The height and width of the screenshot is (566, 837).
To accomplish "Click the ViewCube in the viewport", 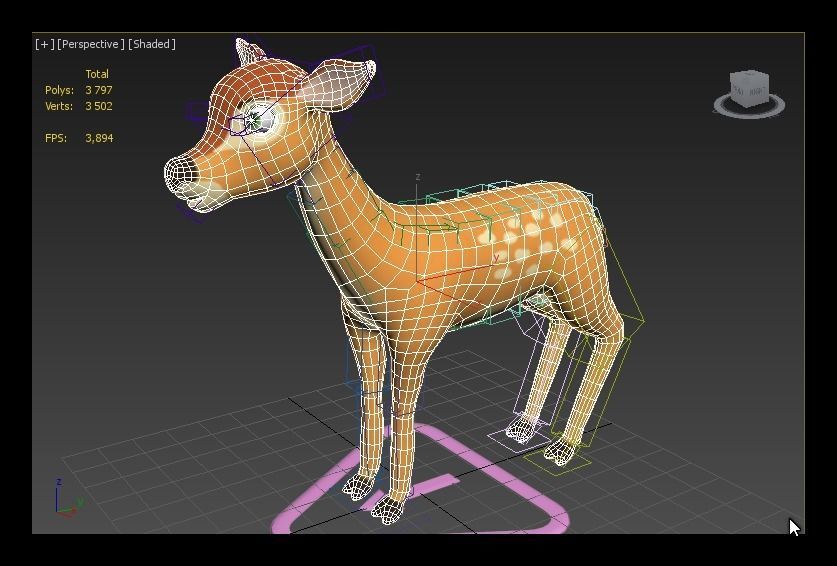I will pos(749,88).
